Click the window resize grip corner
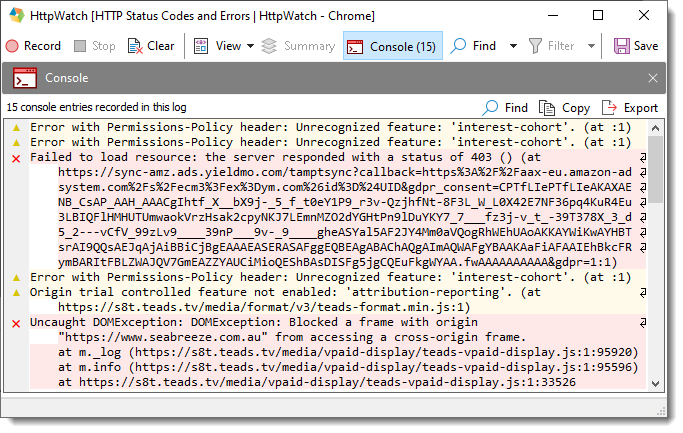The width and height of the screenshot is (683, 433). [662, 411]
